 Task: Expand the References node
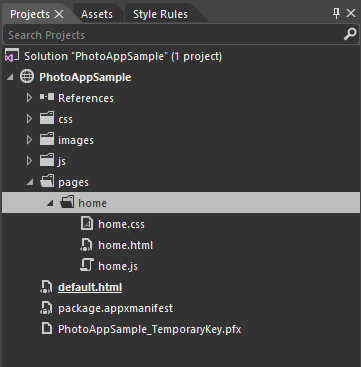29,98
